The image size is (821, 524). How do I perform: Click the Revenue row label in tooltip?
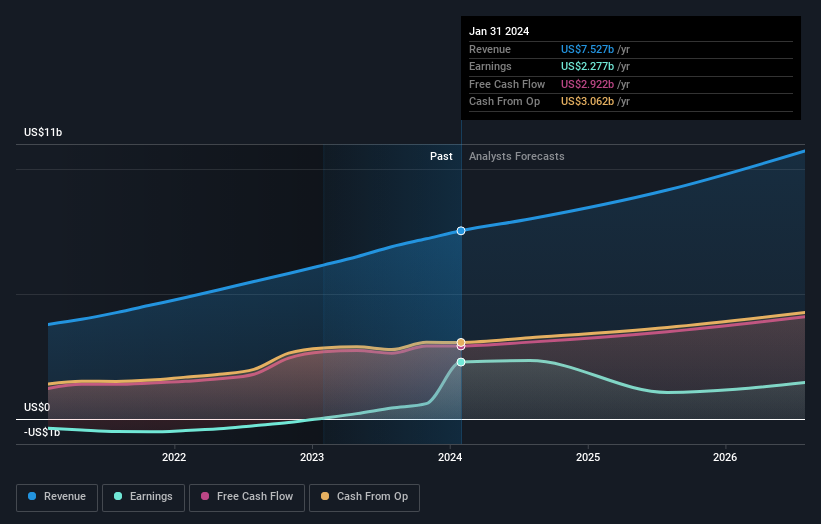(x=490, y=49)
